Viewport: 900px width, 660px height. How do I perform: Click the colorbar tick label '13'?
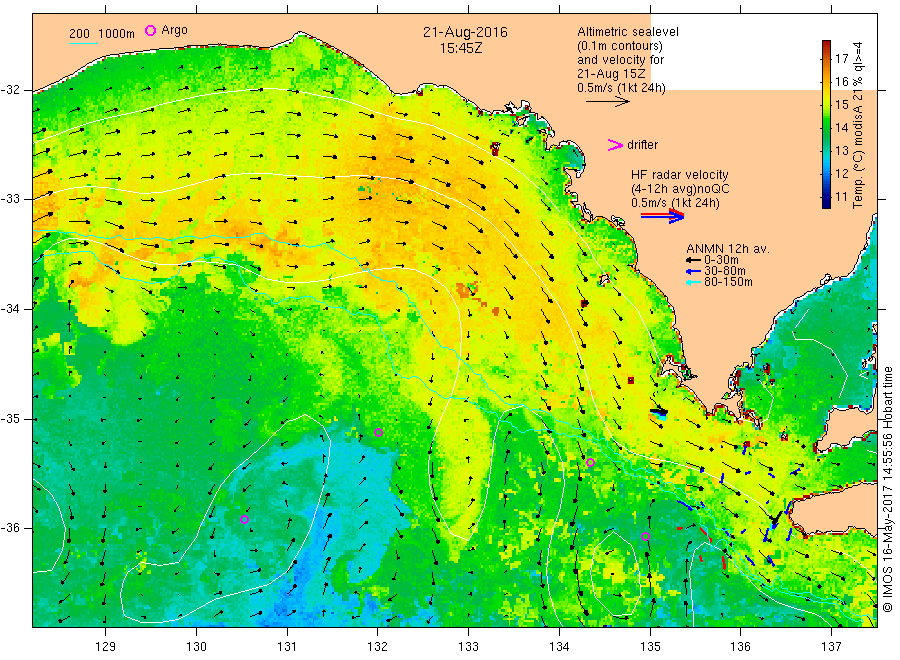click(x=841, y=150)
